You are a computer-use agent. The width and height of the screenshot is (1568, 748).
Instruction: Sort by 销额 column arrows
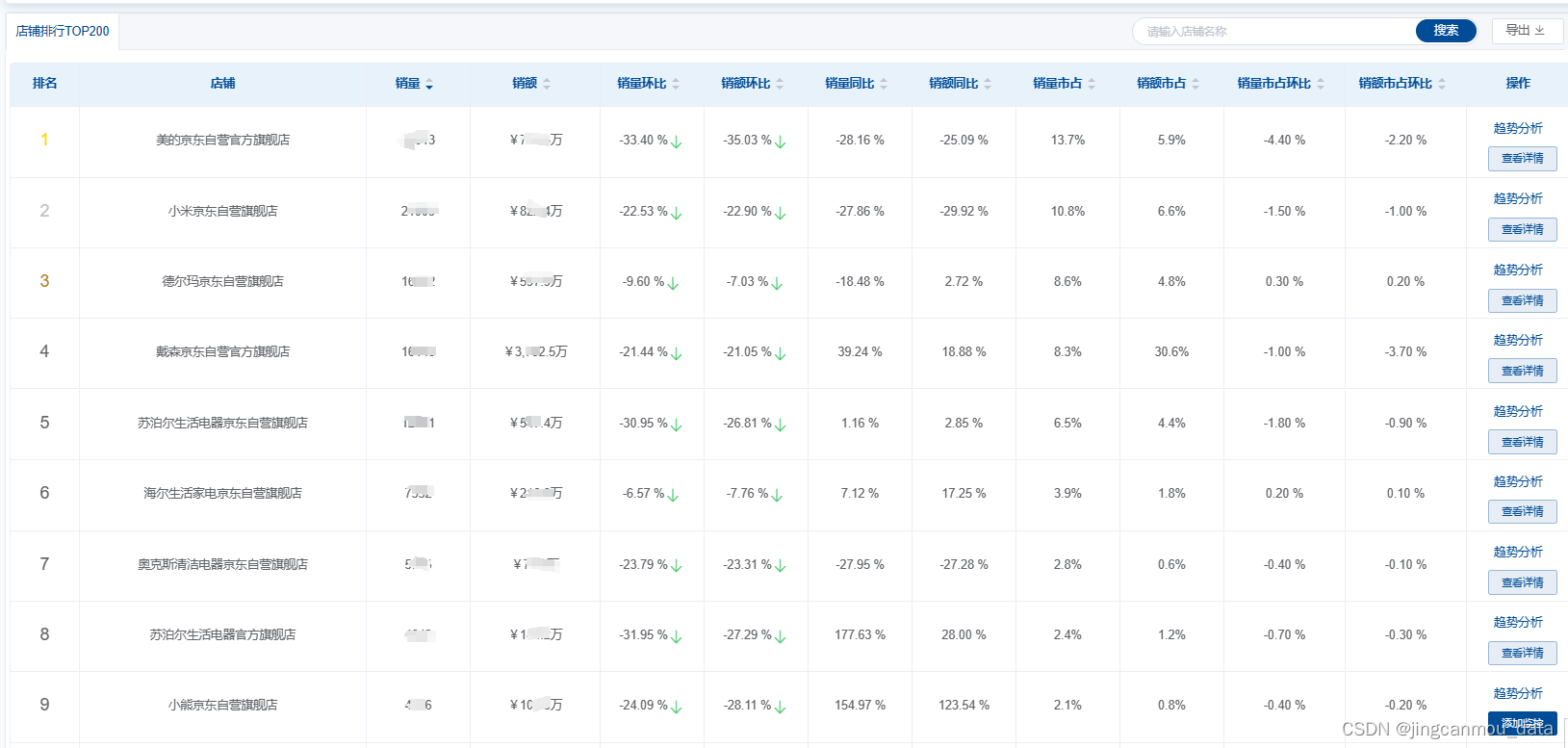[547, 84]
